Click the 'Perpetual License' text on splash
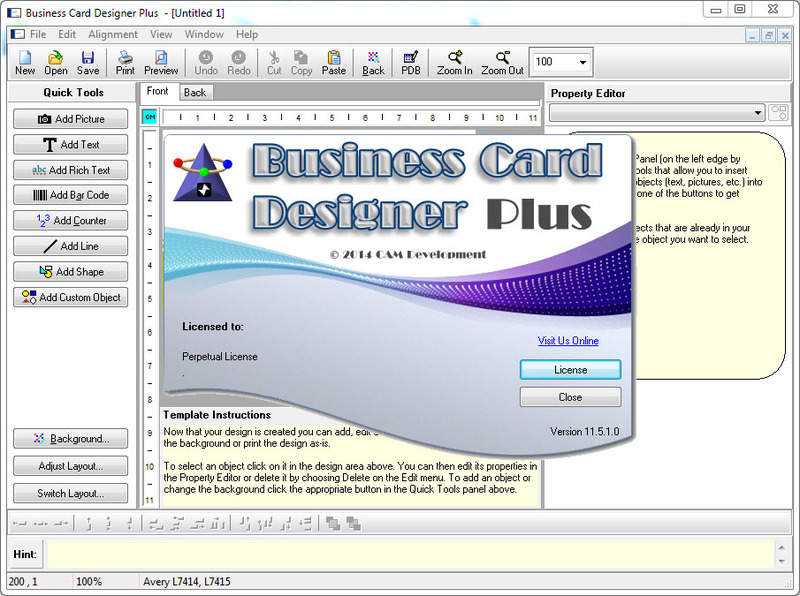 point(219,357)
